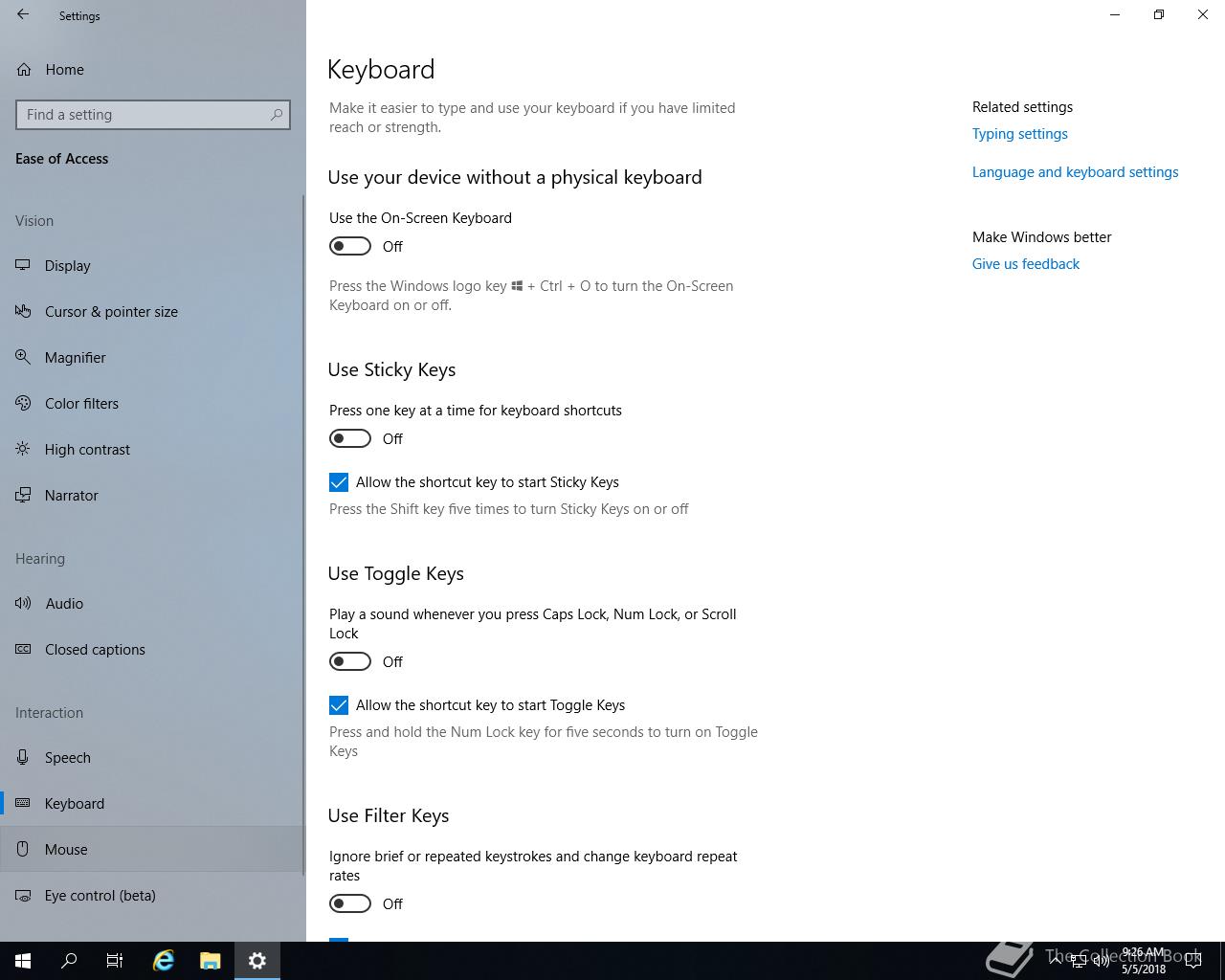Screen dimensions: 1225x980
Task: Click the search magnifier in Find a setting
Action: click(277, 115)
